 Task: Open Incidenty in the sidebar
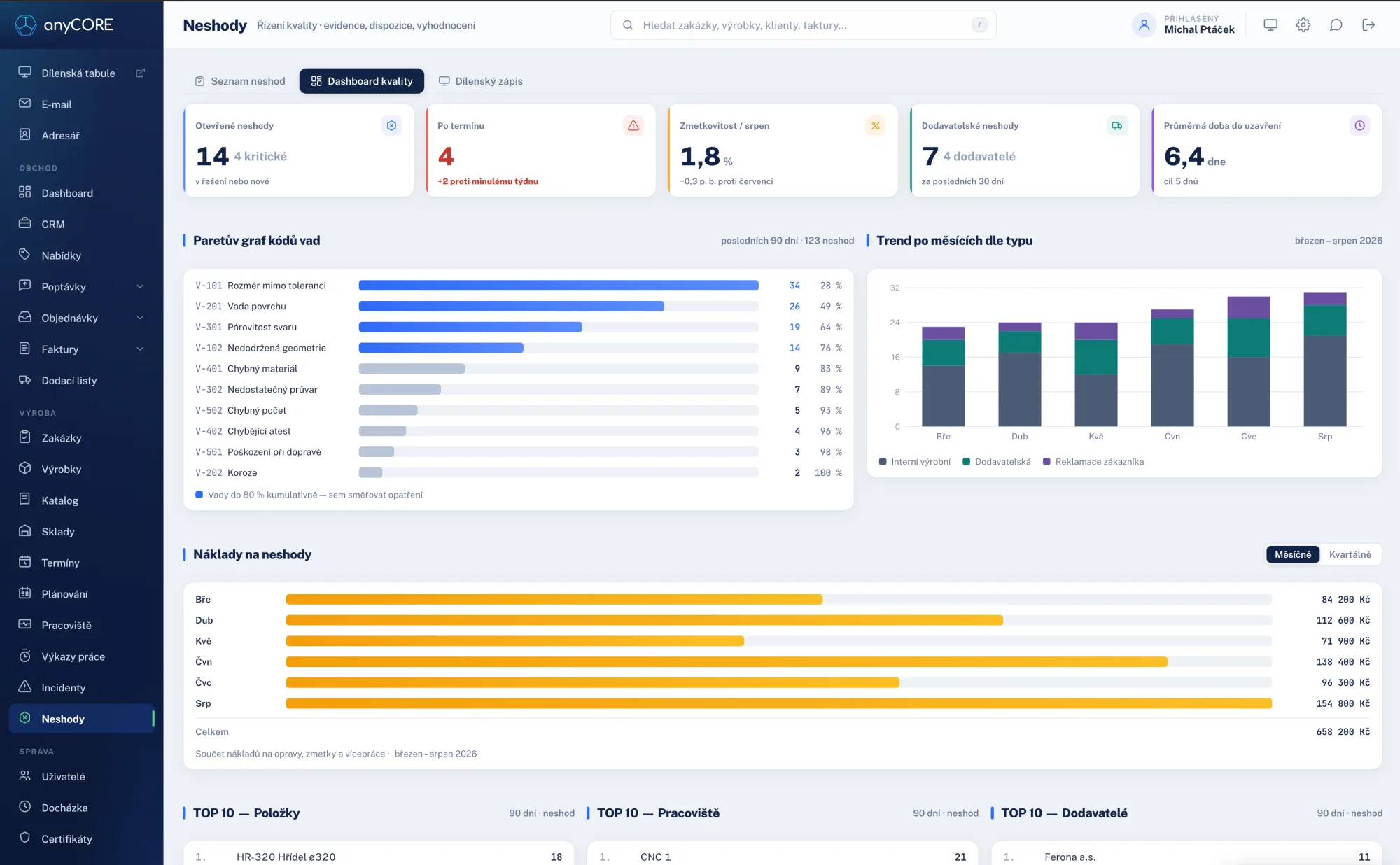point(82,687)
